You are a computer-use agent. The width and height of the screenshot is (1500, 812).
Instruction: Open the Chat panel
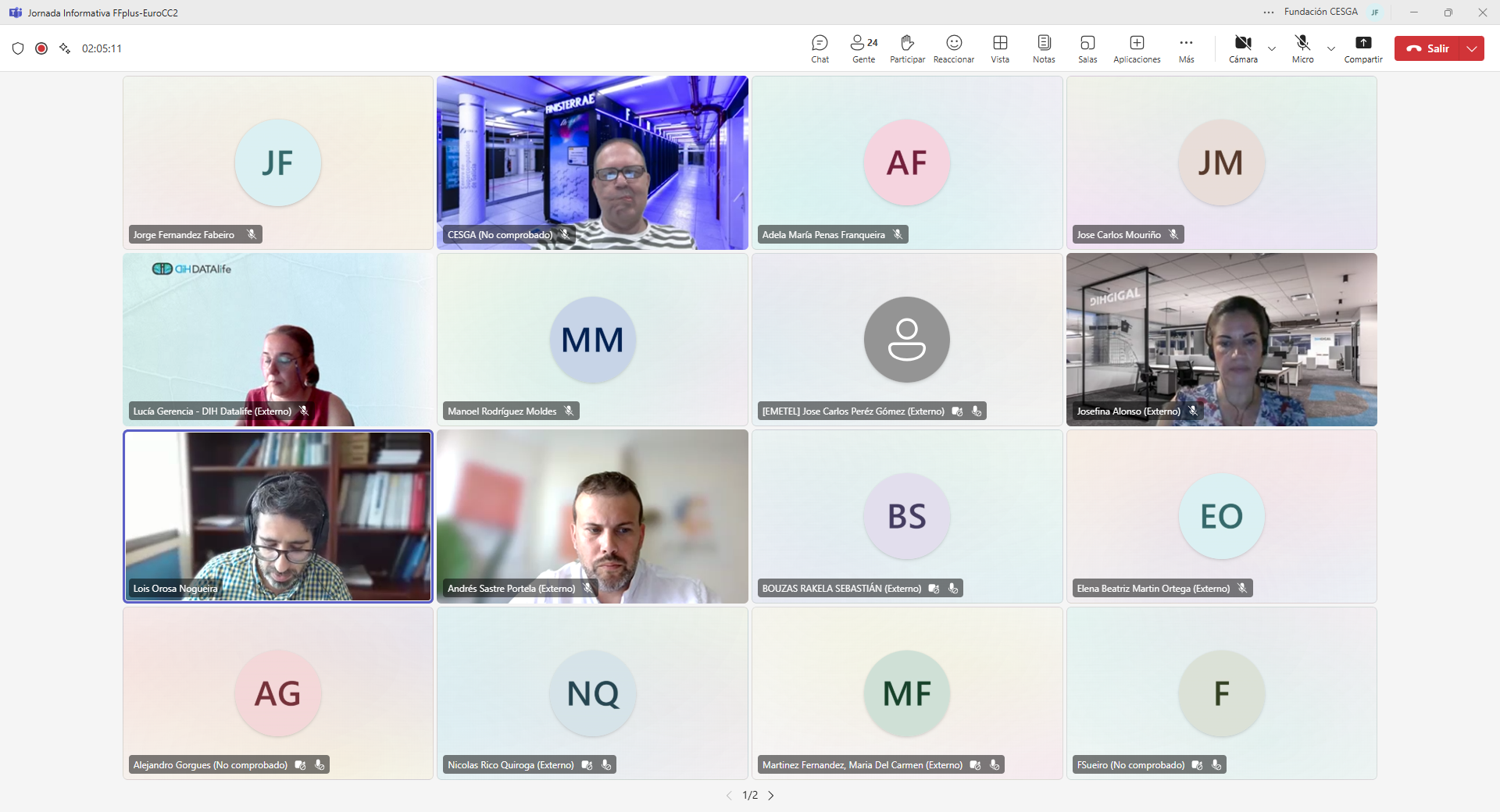point(820,48)
